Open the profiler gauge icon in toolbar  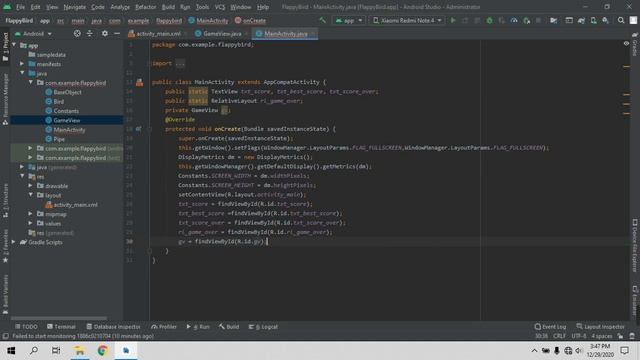(514, 20)
